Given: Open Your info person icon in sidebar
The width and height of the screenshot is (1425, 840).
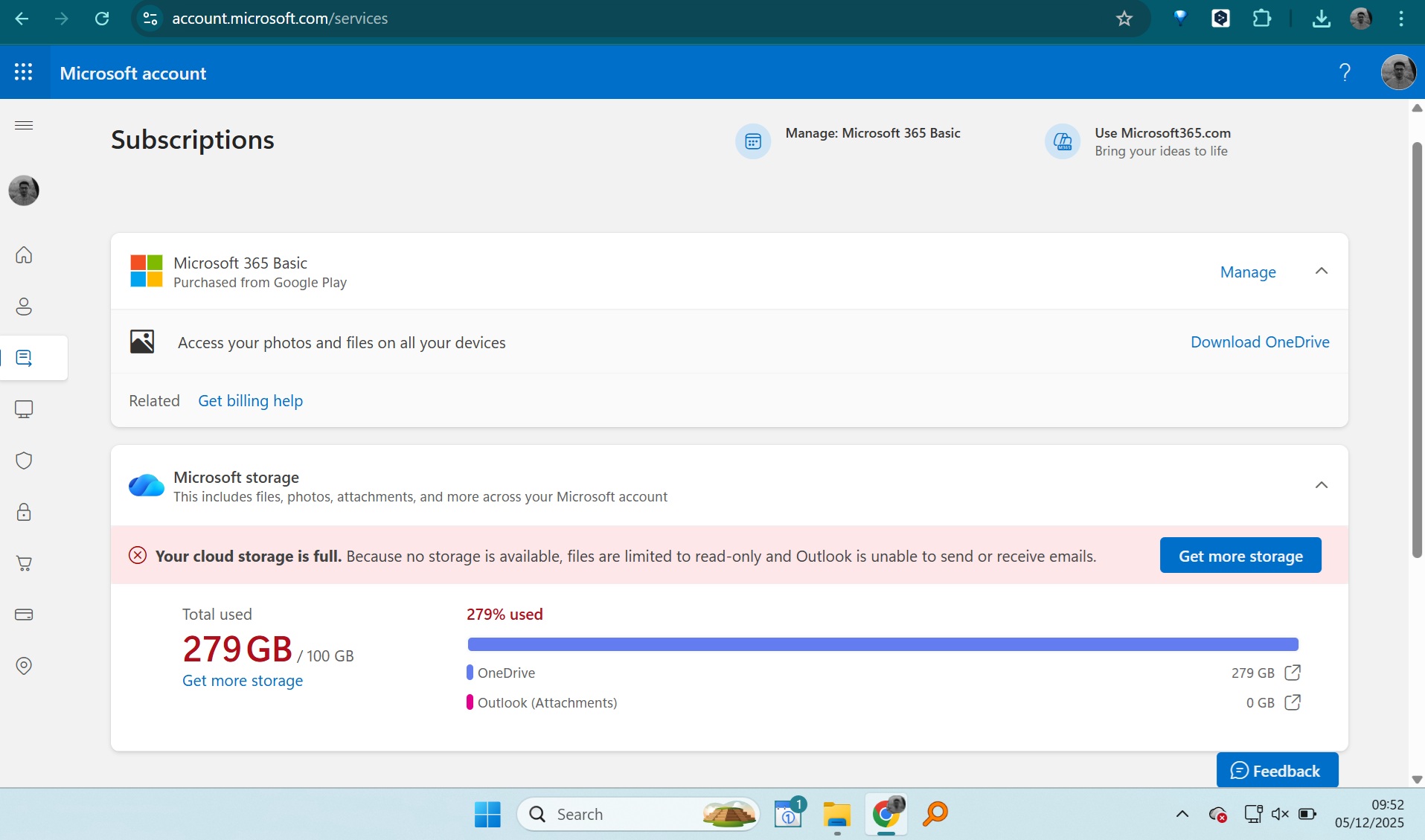Looking at the screenshot, I should click(24, 307).
